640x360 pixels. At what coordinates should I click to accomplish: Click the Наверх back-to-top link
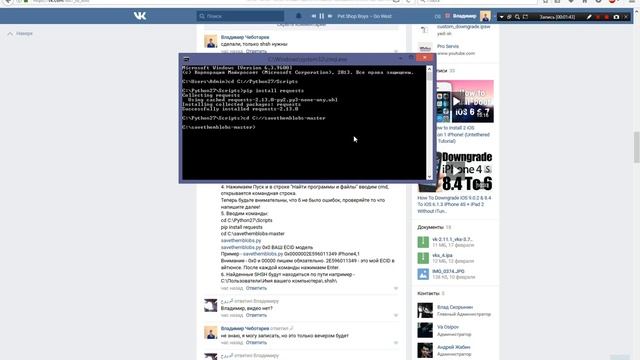(20, 33)
